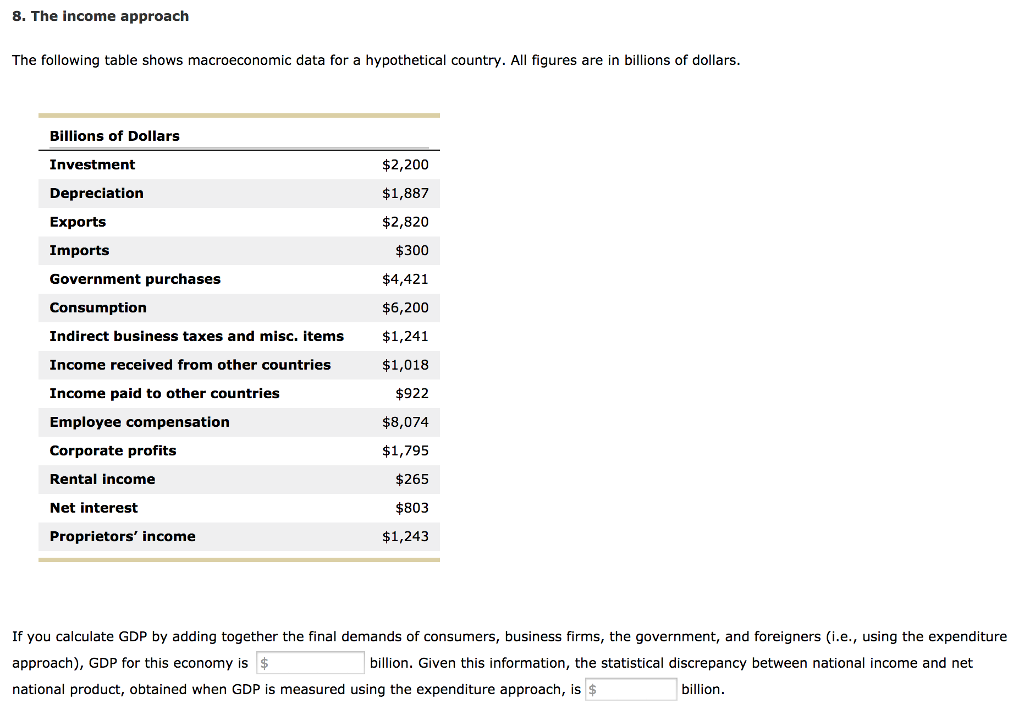
Task: Select the Government purchases row label
Action: coord(135,279)
